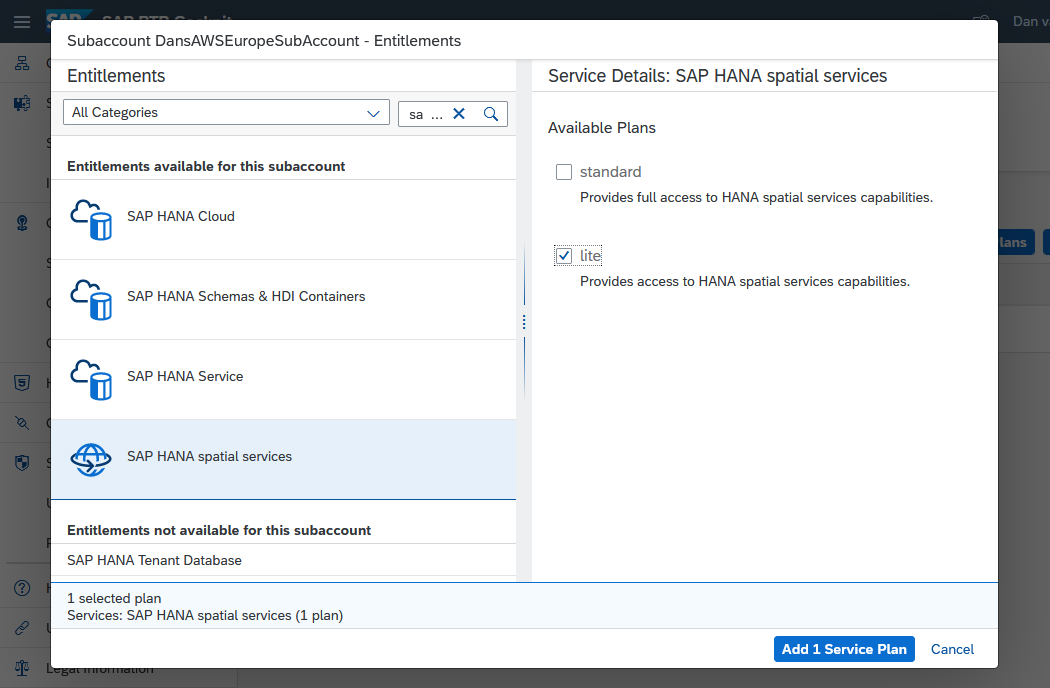
Task: Click the account explorer sidebar icon
Action: 22,63
